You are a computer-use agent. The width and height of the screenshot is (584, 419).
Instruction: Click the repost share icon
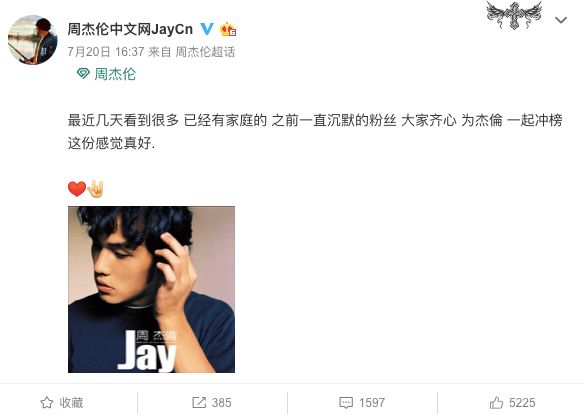pyautogui.click(x=199, y=403)
